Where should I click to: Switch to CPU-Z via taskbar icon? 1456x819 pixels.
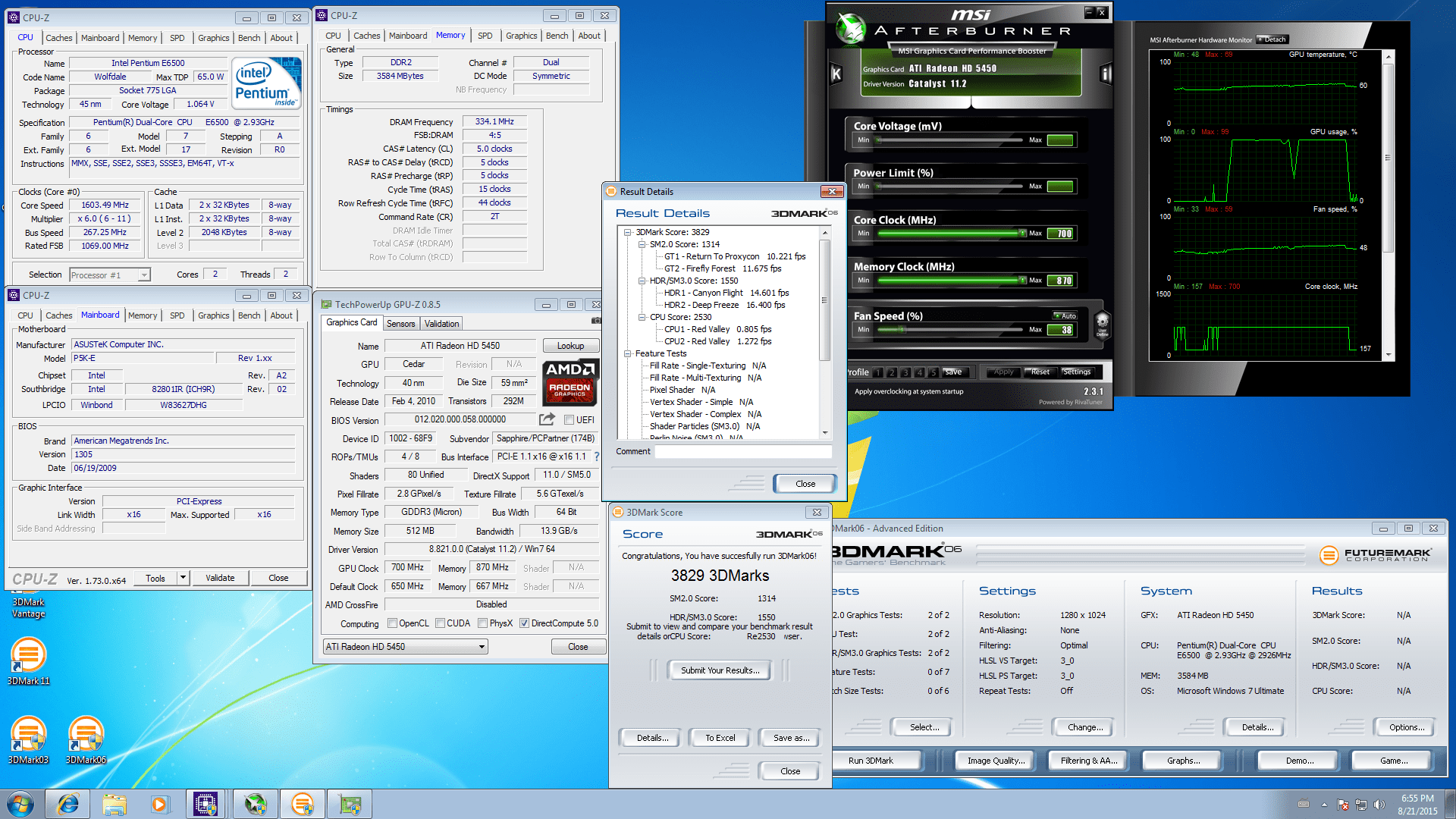point(206,804)
